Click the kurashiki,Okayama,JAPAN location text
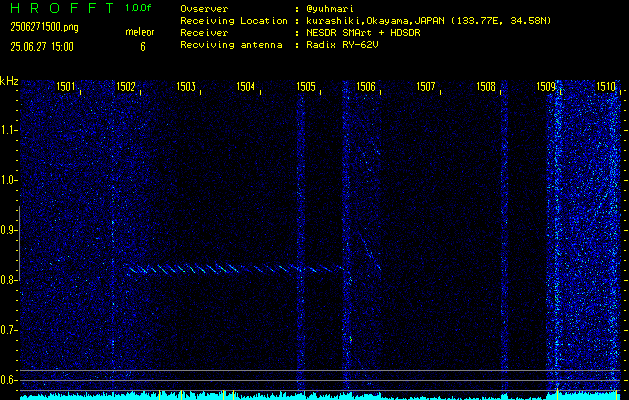629x400 pixels. click(375, 21)
